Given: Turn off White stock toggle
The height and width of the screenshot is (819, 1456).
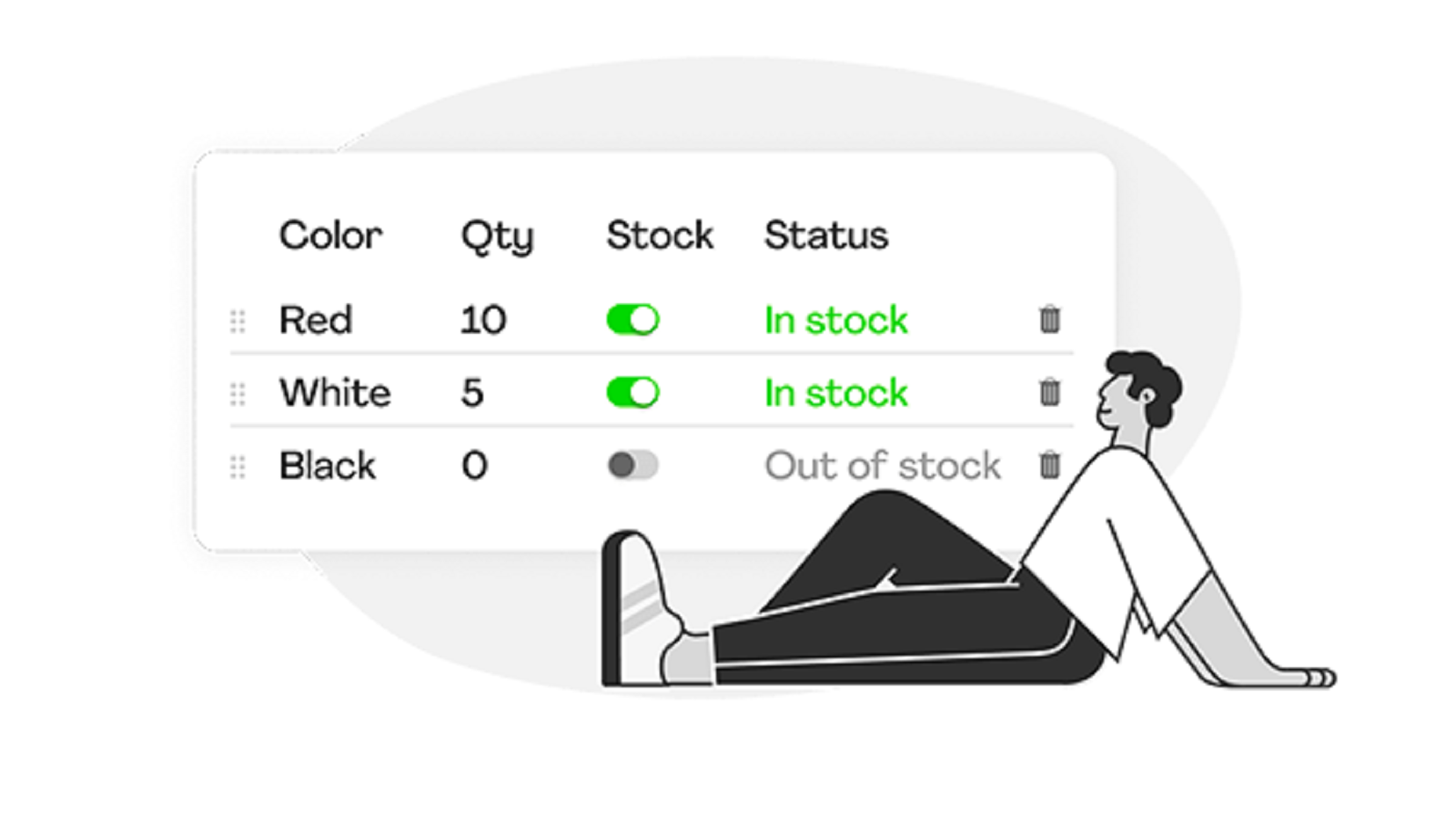Looking at the screenshot, I should click(x=632, y=392).
